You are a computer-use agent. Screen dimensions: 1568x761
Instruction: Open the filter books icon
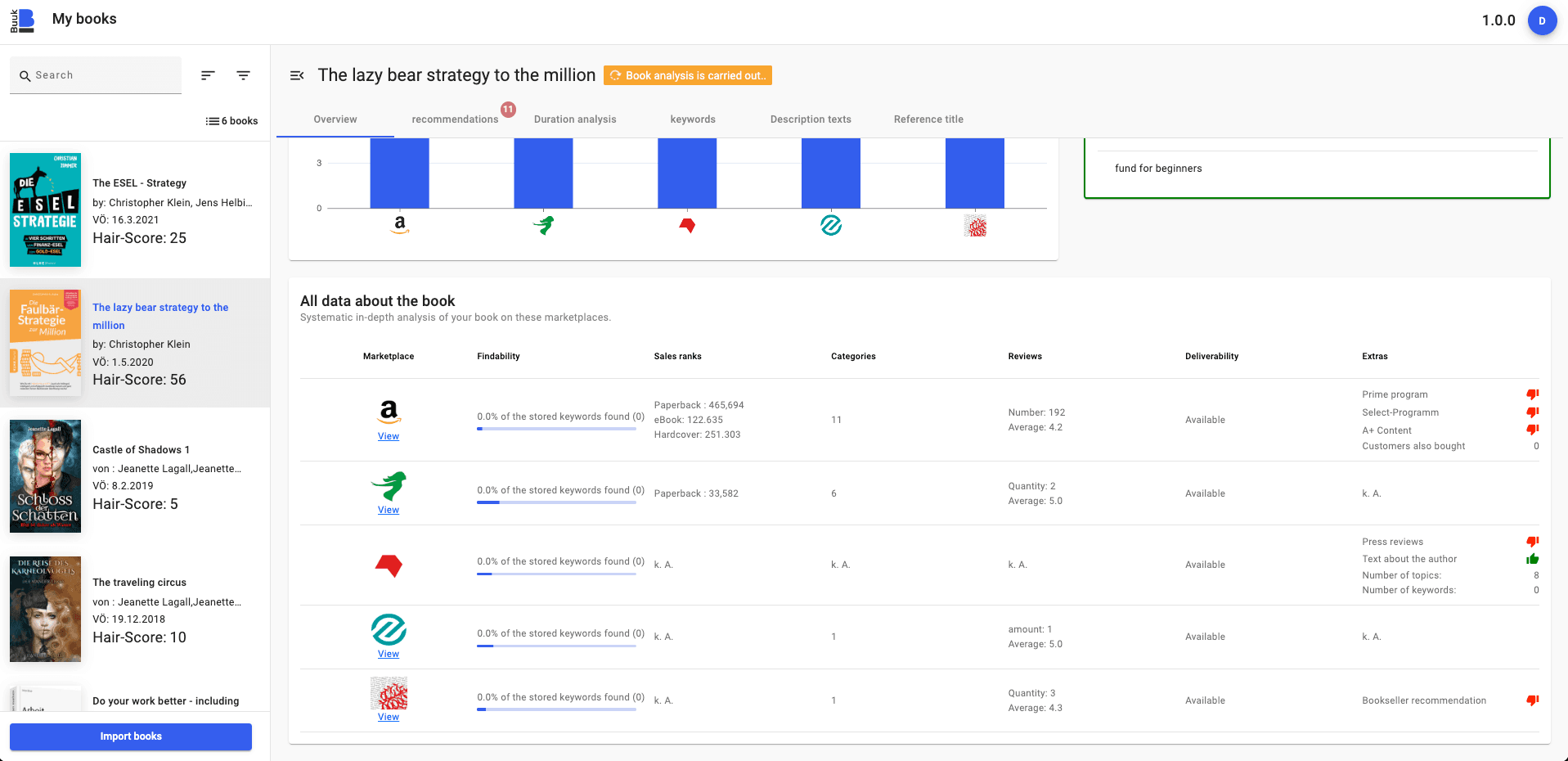243,75
